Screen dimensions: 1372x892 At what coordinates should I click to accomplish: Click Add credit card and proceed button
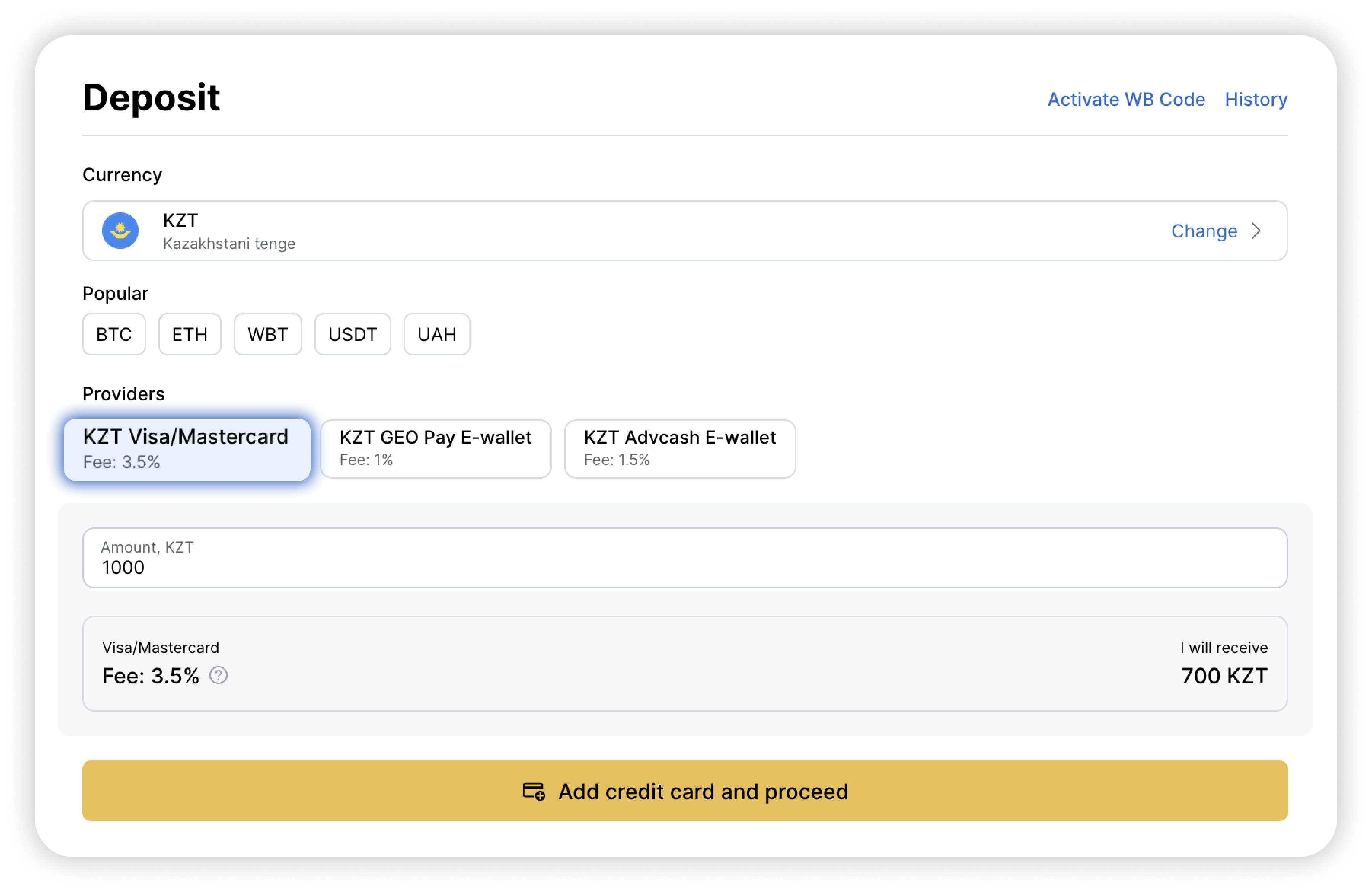click(685, 791)
